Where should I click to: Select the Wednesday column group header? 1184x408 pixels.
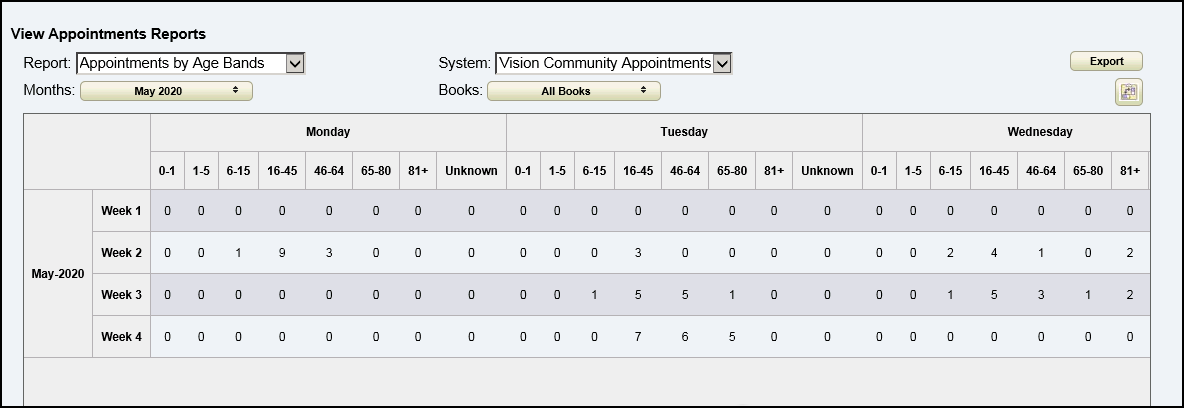pyautogui.click(x=1040, y=132)
